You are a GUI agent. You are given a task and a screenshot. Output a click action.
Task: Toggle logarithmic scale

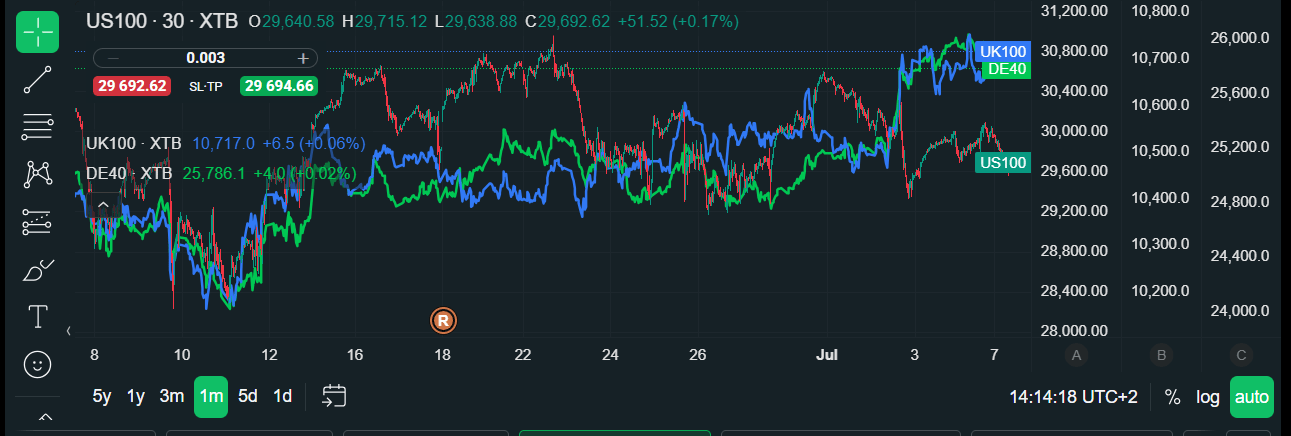(1208, 397)
